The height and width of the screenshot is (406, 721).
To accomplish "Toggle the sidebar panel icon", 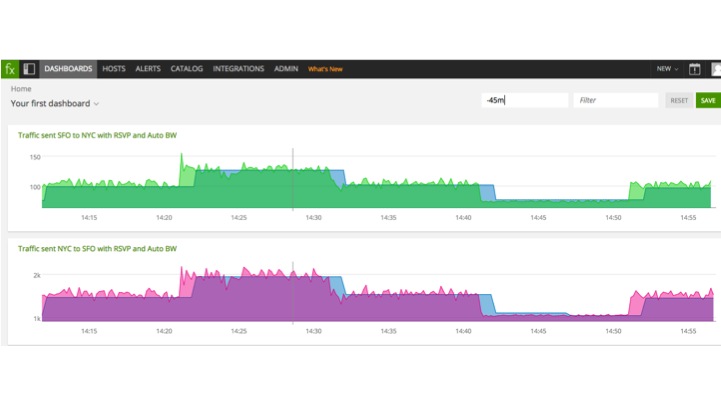I will pyautogui.click(x=30, y=69).
